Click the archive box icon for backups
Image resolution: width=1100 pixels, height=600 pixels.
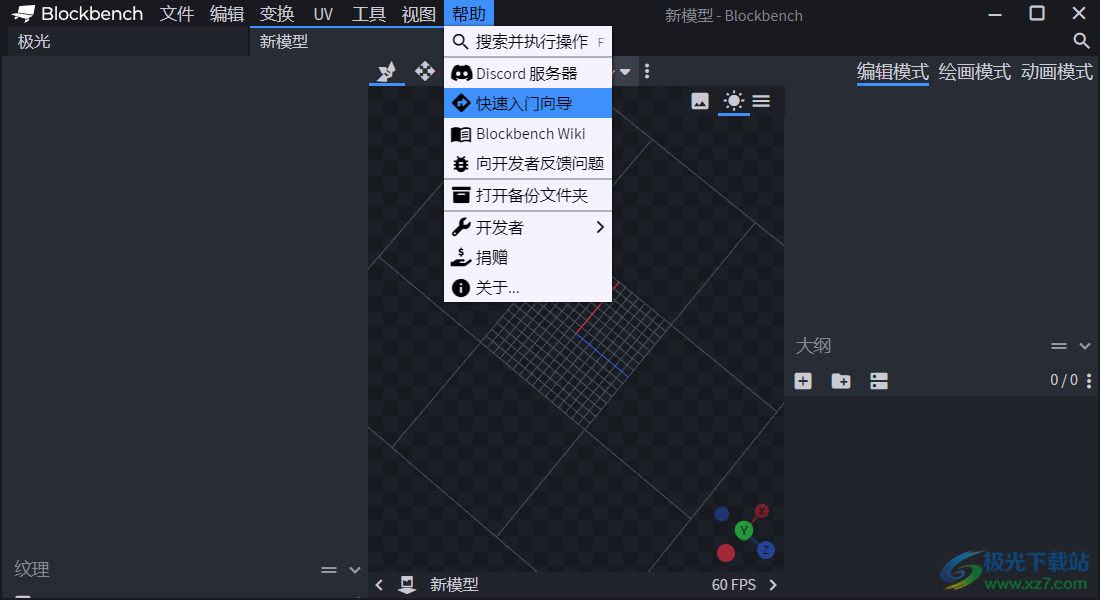coord(461,195)
